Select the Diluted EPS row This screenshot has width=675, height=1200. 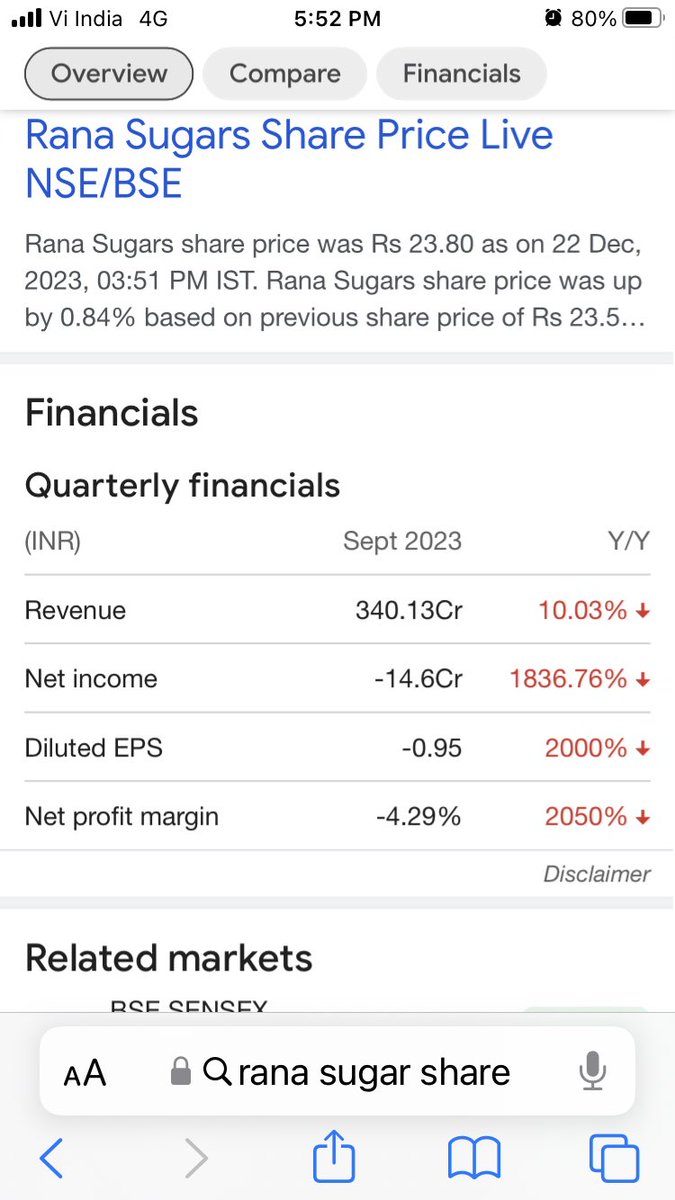point(337,747)
